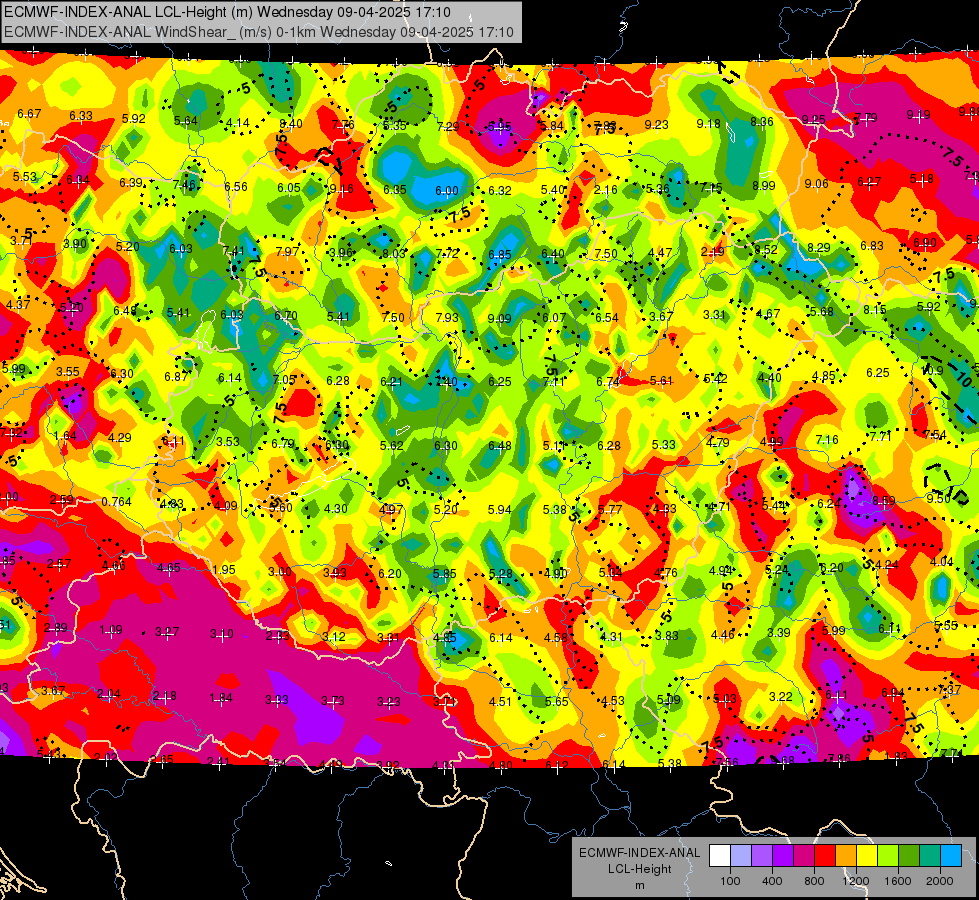Click the wind shear value 8.99

[764, 185]
